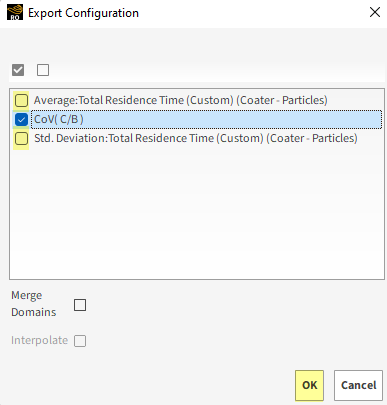The height and width of the screenshot is (405, 387).
Task: Click the disabled Interpolate checkbox
Action: [x=80, y=341]
